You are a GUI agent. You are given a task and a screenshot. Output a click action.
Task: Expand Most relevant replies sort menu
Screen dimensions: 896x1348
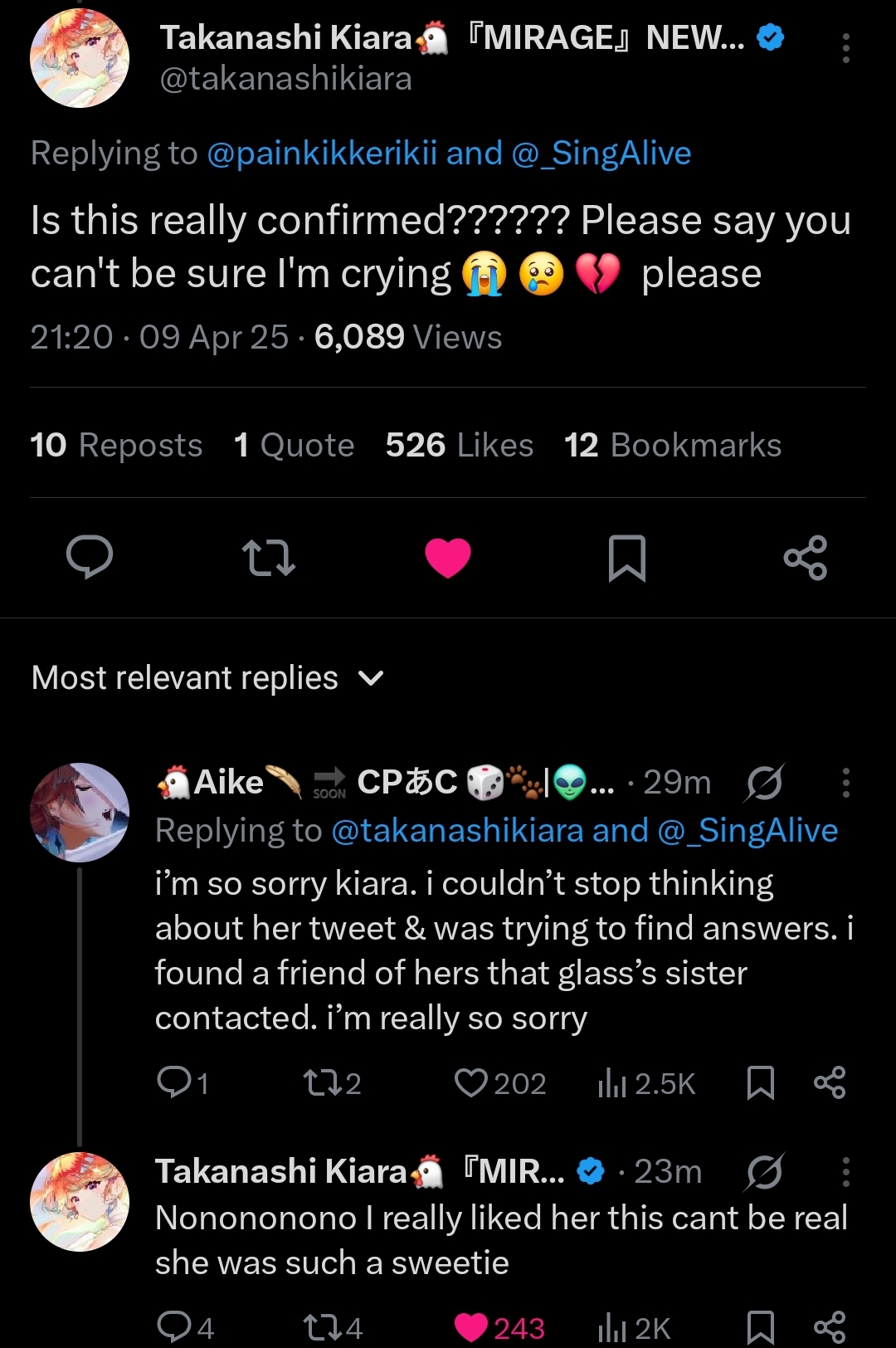pos(370,678)
